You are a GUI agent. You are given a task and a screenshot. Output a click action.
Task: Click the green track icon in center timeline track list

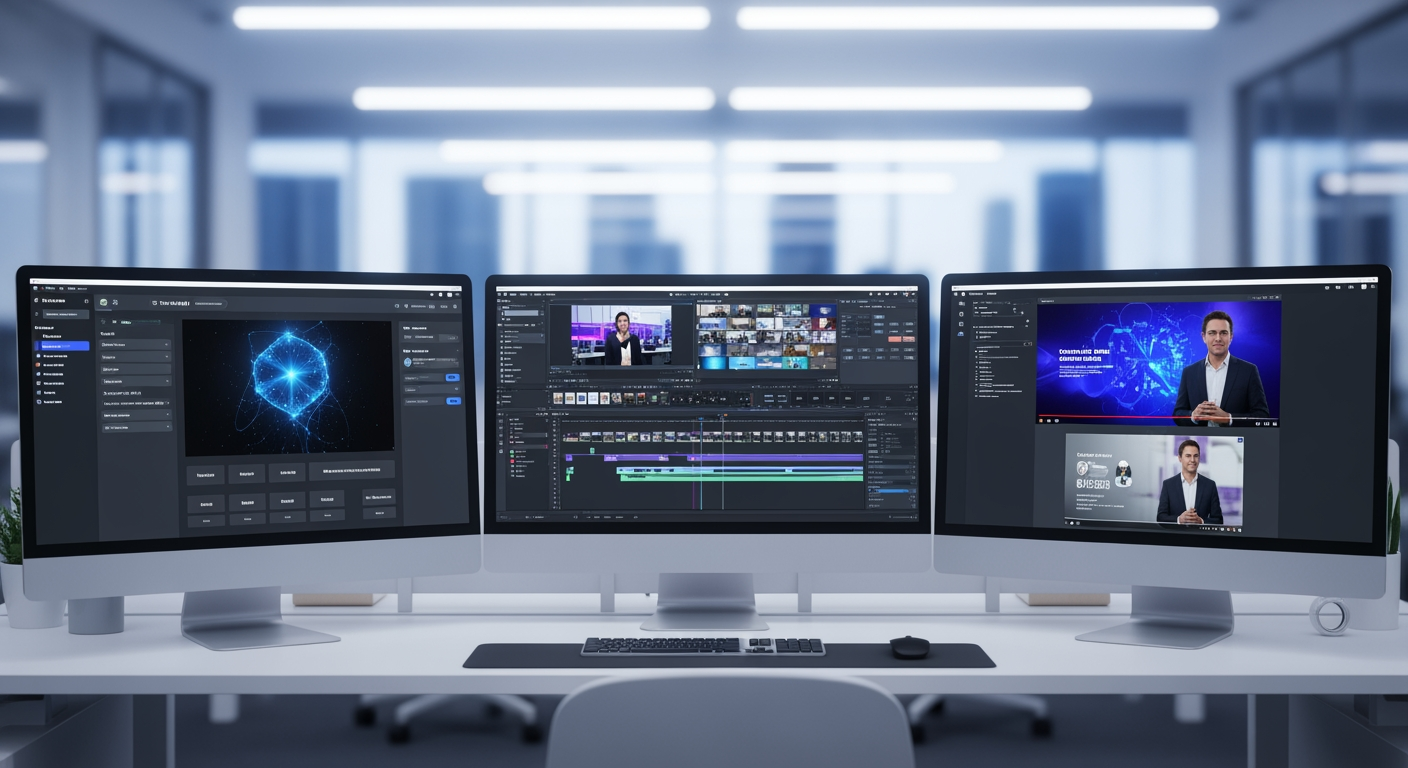(512, 452)
